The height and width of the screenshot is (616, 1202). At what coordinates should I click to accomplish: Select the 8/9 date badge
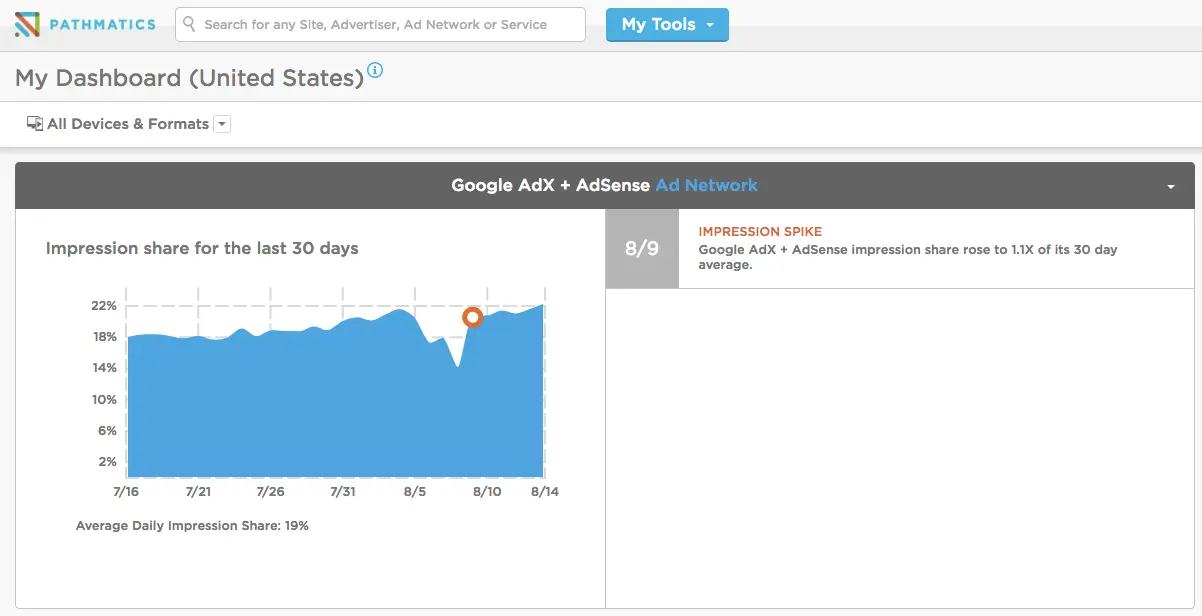click(x=642, y=248)
